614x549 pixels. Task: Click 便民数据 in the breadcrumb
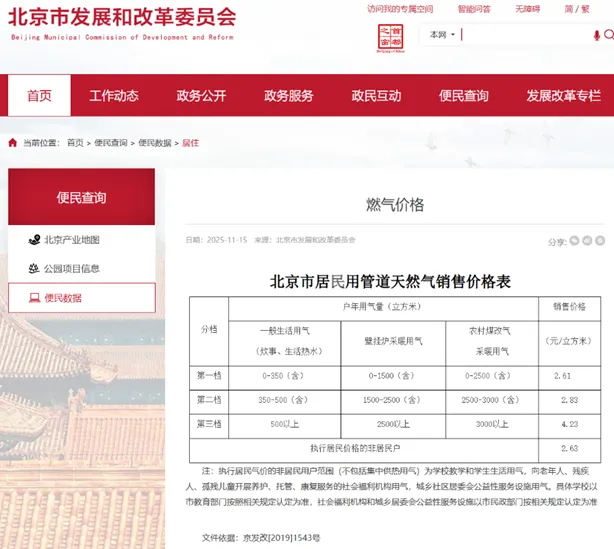tap(155, 143)
